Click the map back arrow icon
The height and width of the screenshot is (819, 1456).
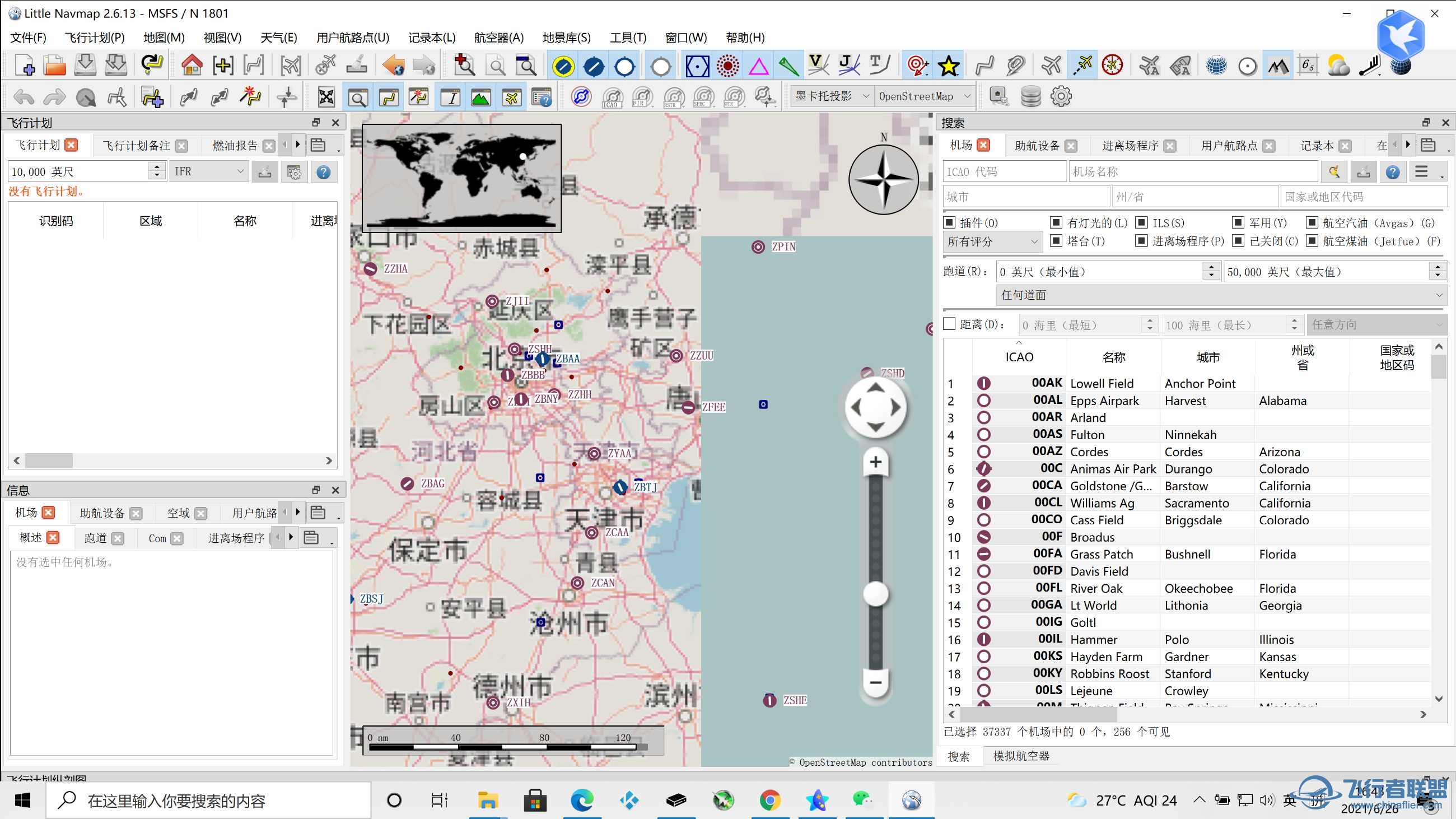[x=393, y=66]
